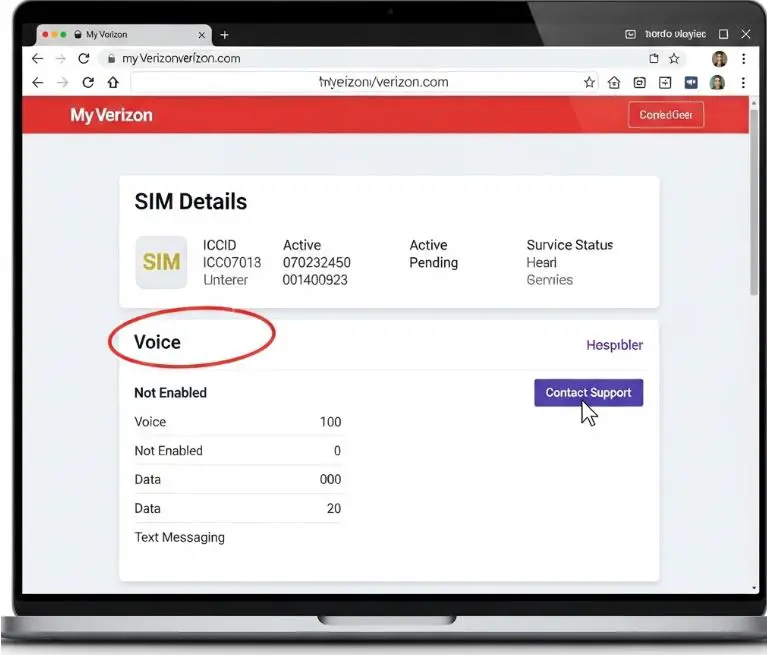Click the top address bar URL text
The width and height of the screenshot is (767, 655).
tap(181, 59)
